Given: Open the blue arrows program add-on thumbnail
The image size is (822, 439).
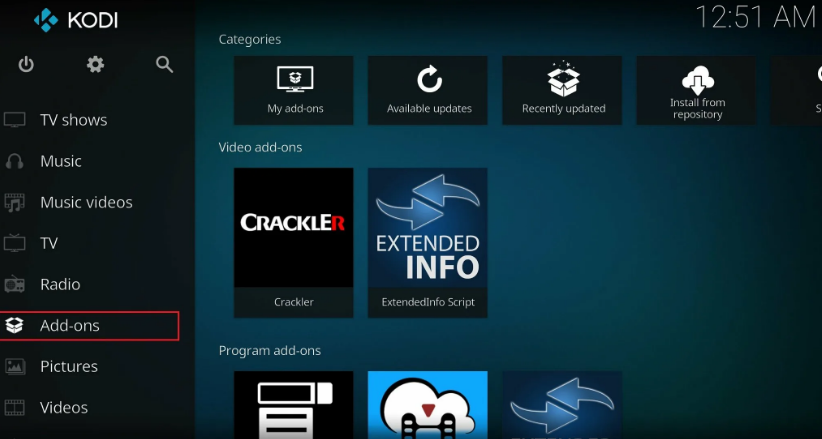Looking at the screenshot, I should coord(562,405).
